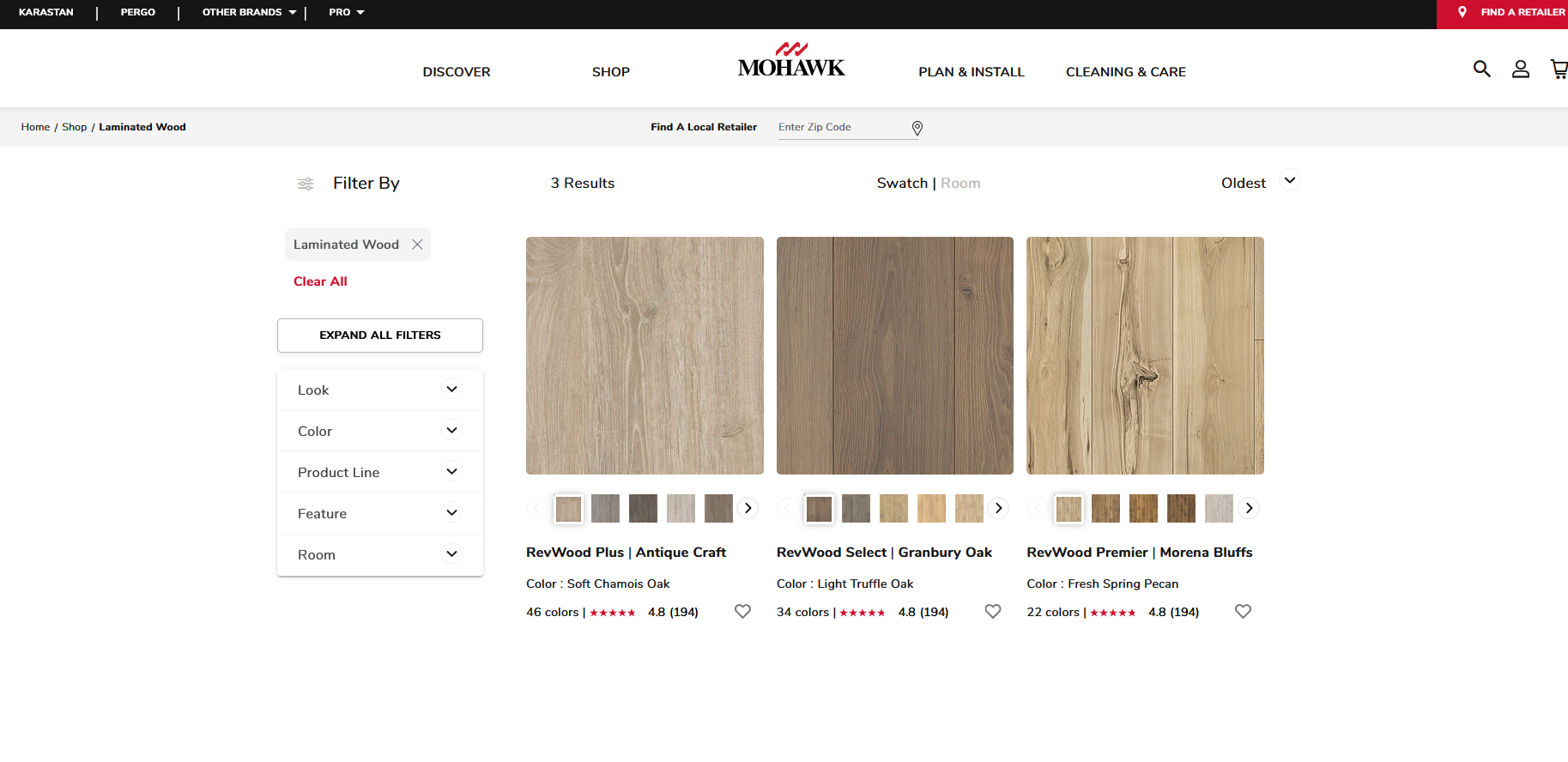Open RevWood Plus | Antique Craft title
1568x762 pixels.
pyautogui.click(x=626, y=553)
